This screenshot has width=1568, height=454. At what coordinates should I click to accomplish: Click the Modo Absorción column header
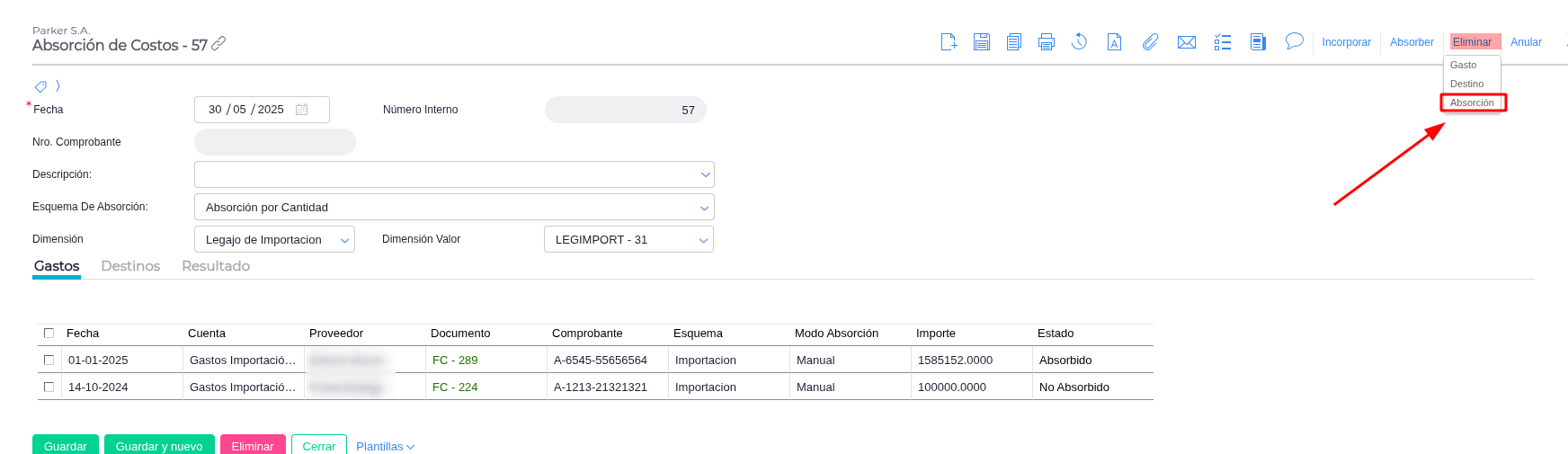(x=836, y=334)
